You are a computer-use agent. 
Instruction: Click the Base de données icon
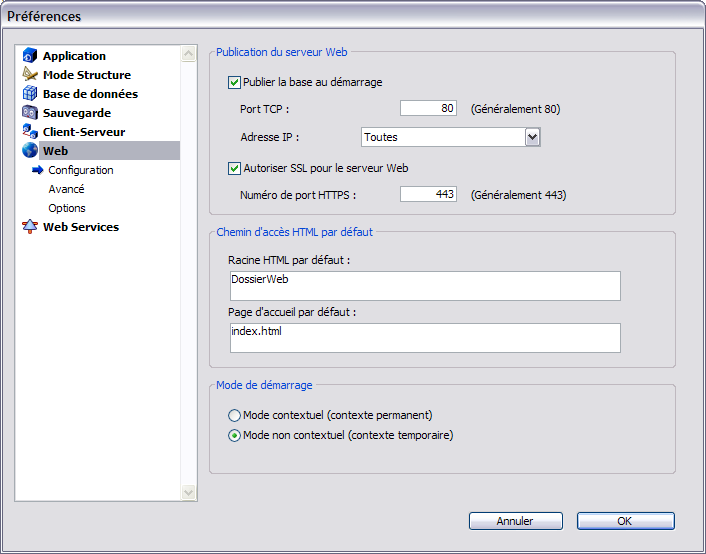(30, 94)
